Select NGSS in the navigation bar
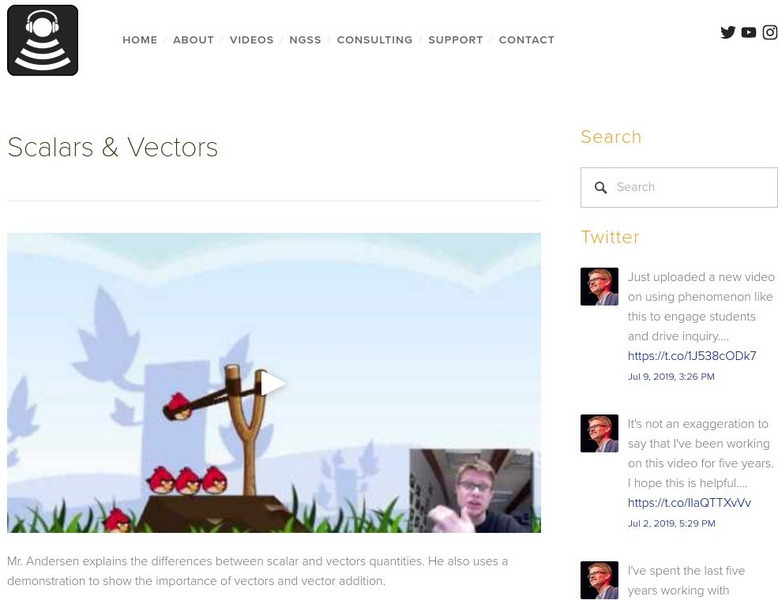 305,40
